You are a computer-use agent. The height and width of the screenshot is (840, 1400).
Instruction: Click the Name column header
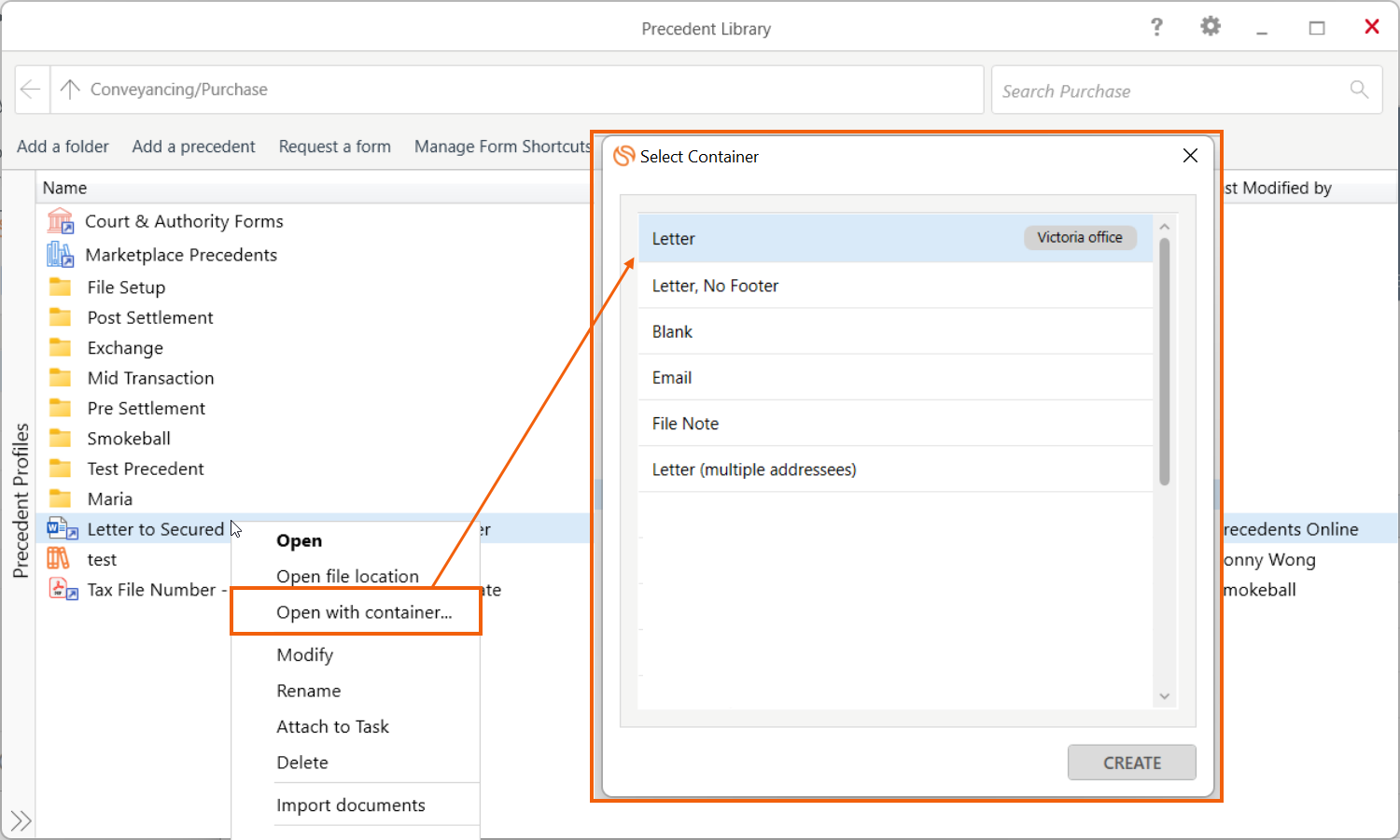(x=64, y=188)
